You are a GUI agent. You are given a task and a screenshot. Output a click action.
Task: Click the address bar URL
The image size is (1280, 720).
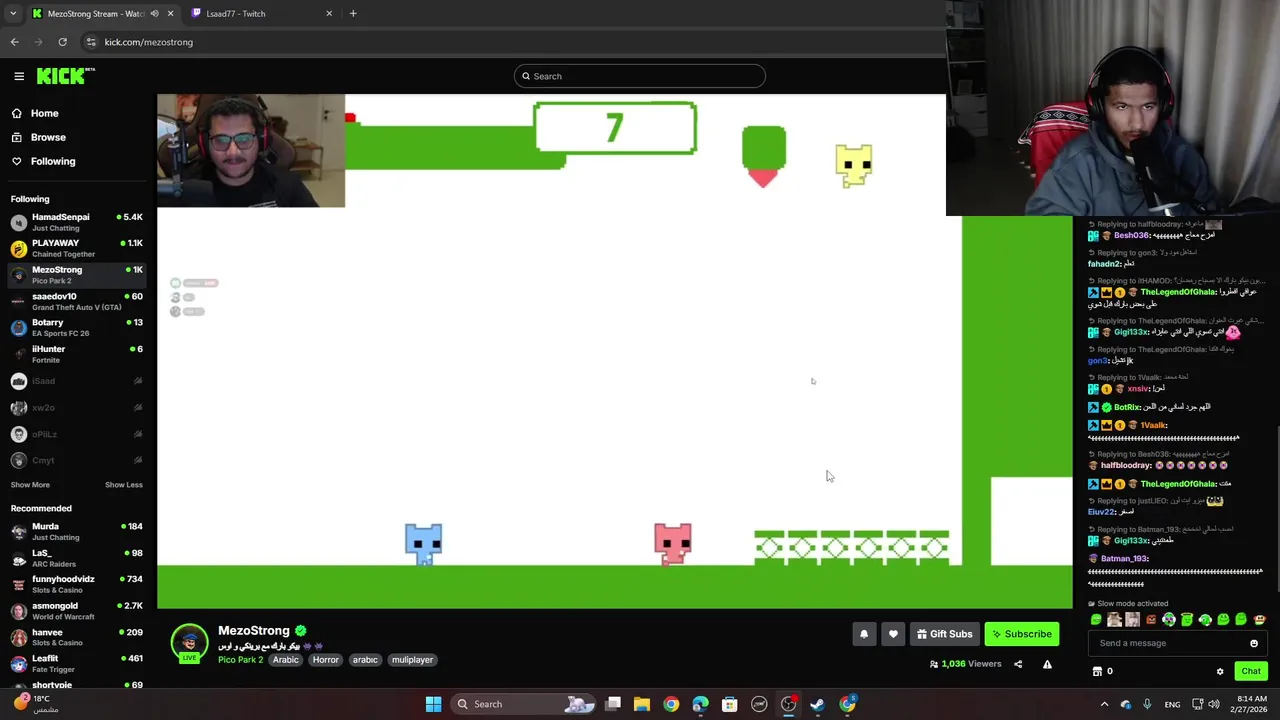point(148,42)
